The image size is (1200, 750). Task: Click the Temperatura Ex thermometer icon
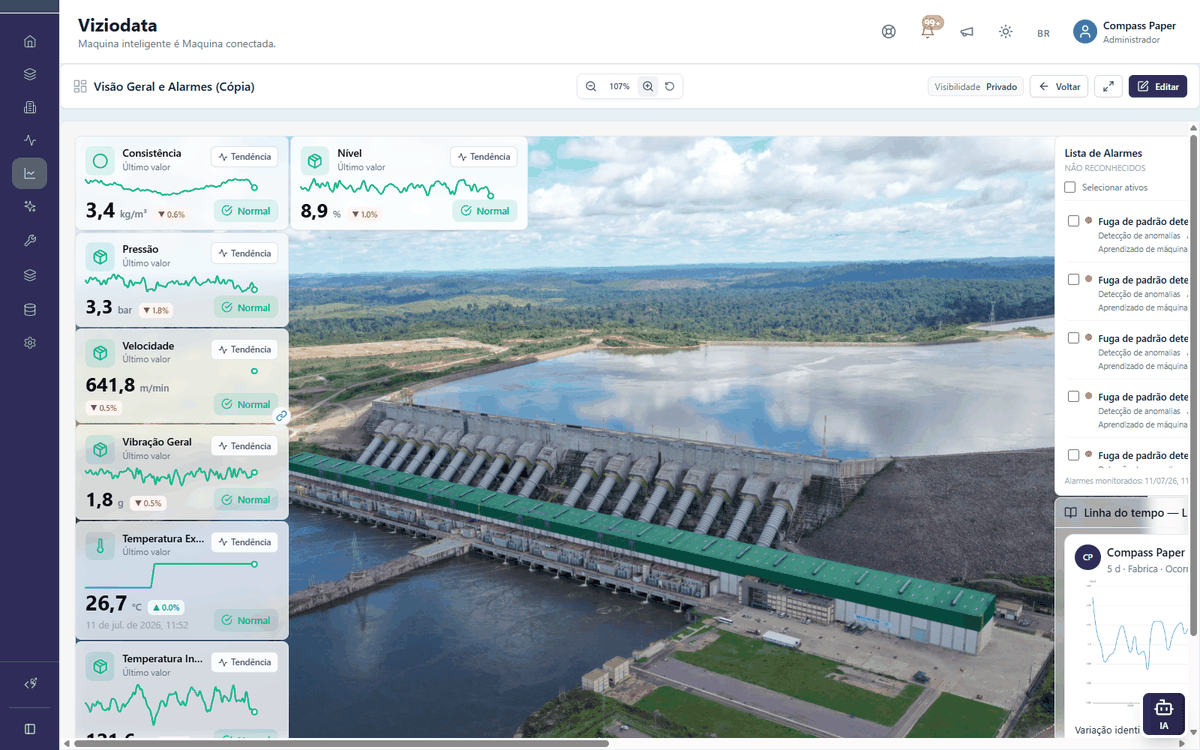100,546
